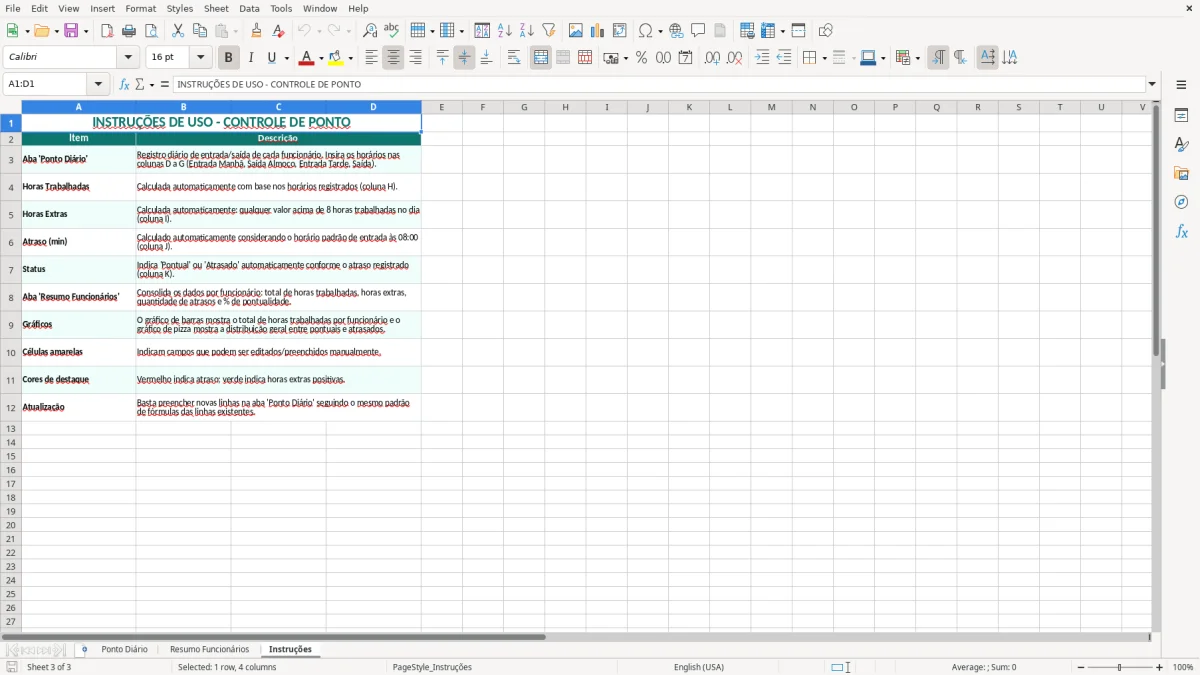Click English (USA) language in status bar

point(699,667)
